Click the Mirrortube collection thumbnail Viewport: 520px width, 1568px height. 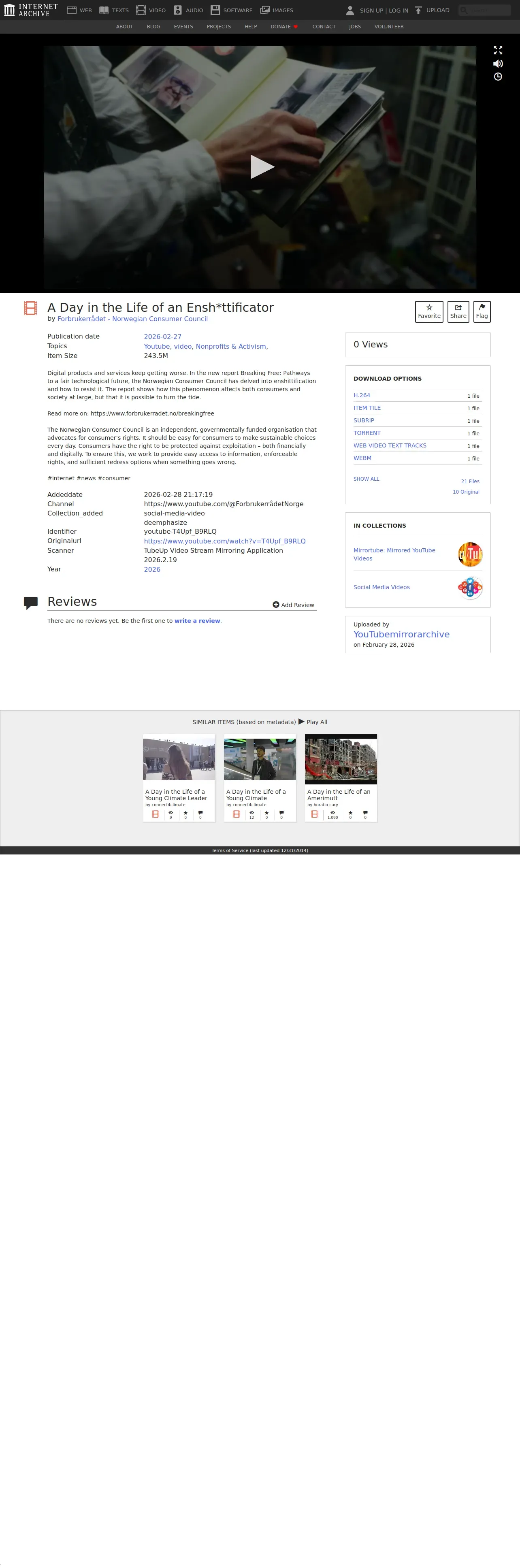pyautogui.click(x=470, y=554)
